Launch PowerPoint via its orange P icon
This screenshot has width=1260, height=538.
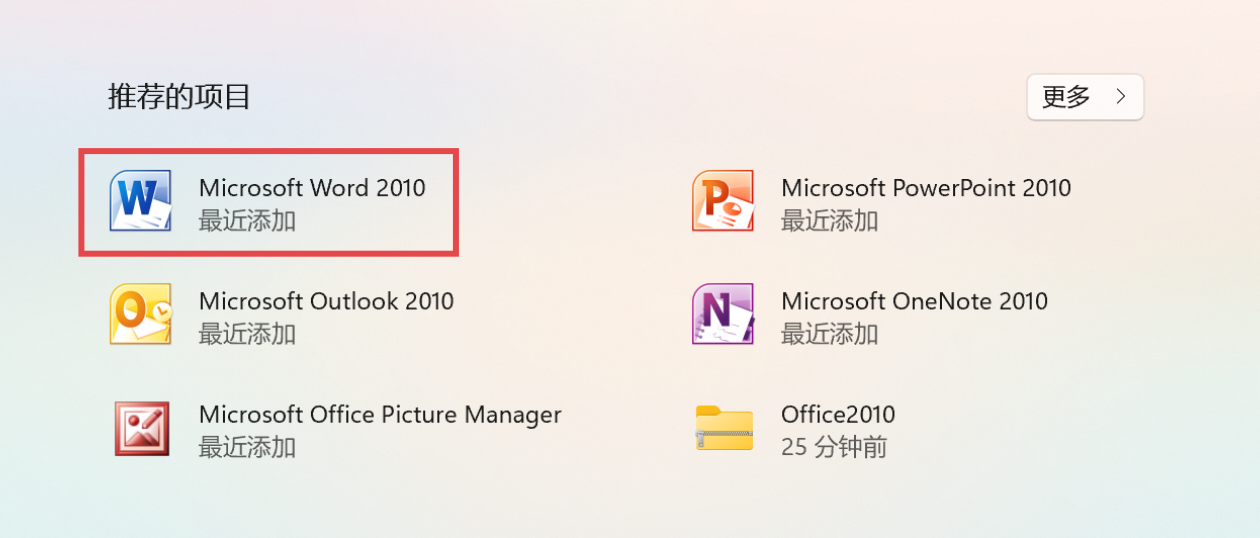722,201
